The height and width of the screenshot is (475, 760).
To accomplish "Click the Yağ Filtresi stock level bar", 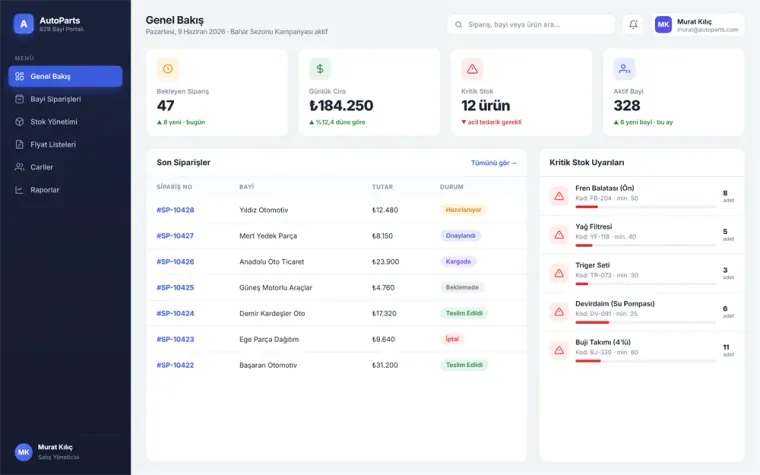I will 645,245.
